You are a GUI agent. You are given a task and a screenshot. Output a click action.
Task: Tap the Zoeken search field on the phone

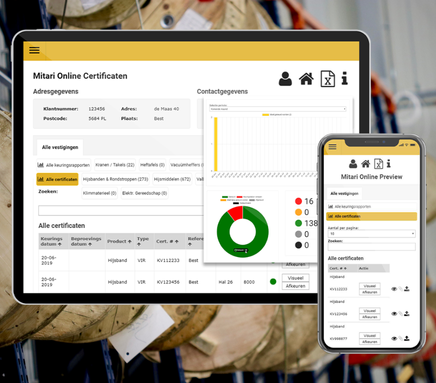click(372, 247)
